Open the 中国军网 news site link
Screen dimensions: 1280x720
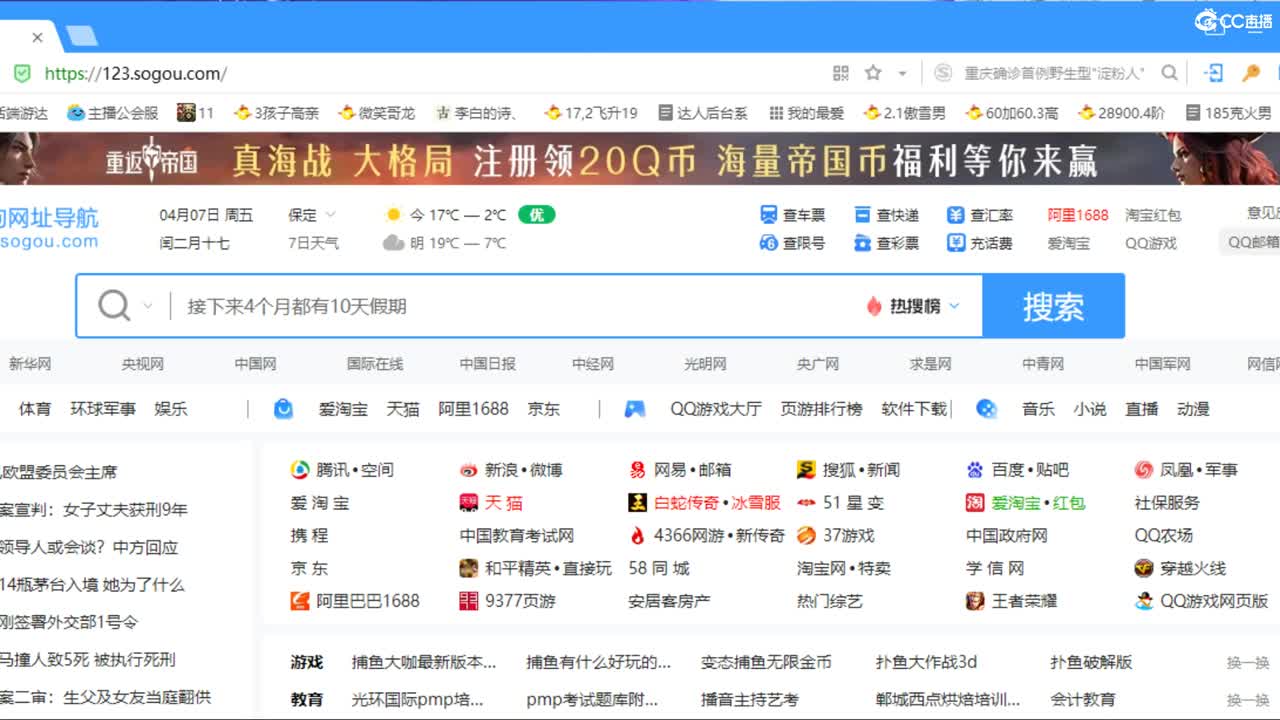pyautogui.click(x=1162, y=364)
